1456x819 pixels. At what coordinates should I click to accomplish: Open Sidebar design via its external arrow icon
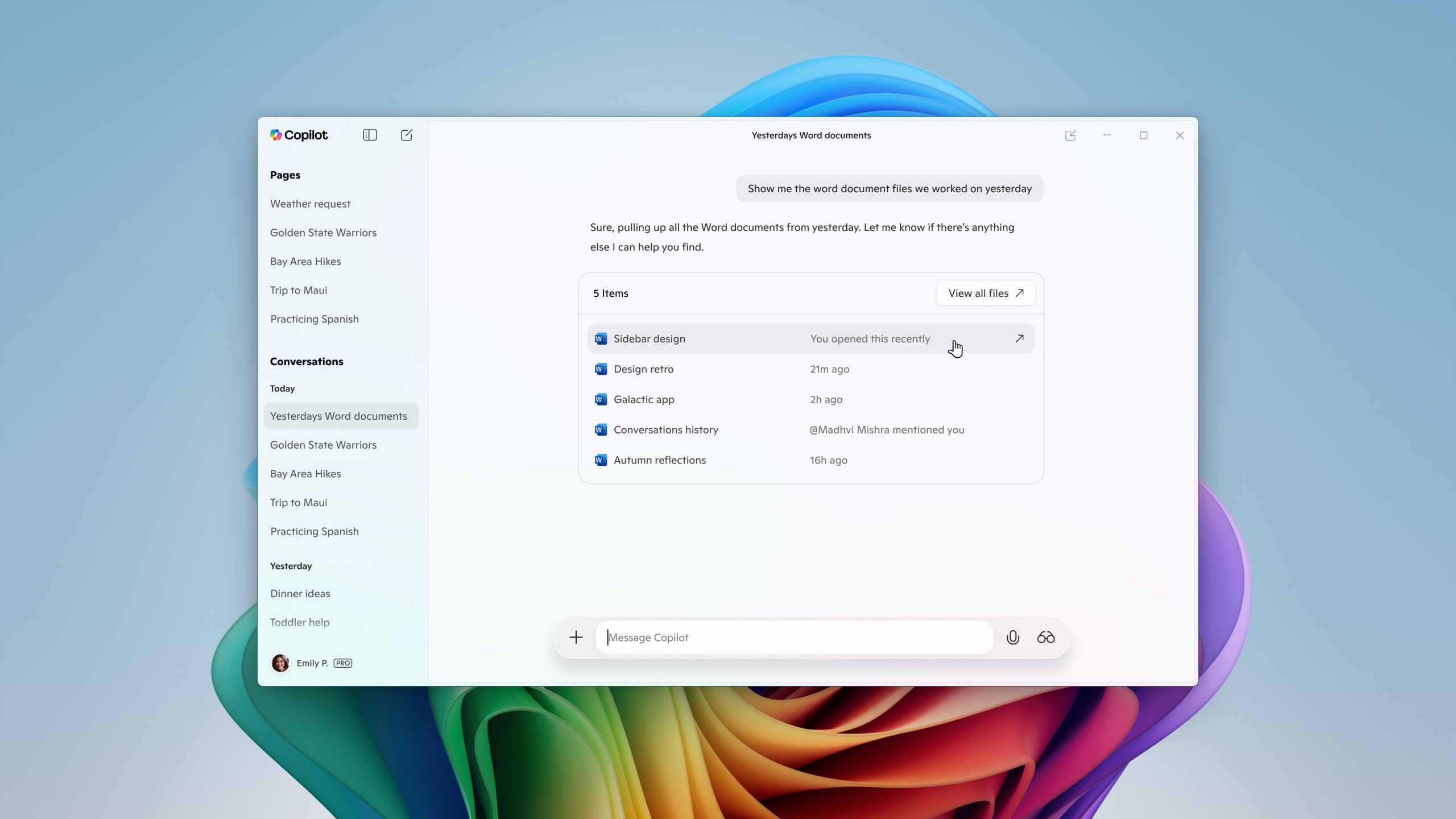click(1020, 338)
